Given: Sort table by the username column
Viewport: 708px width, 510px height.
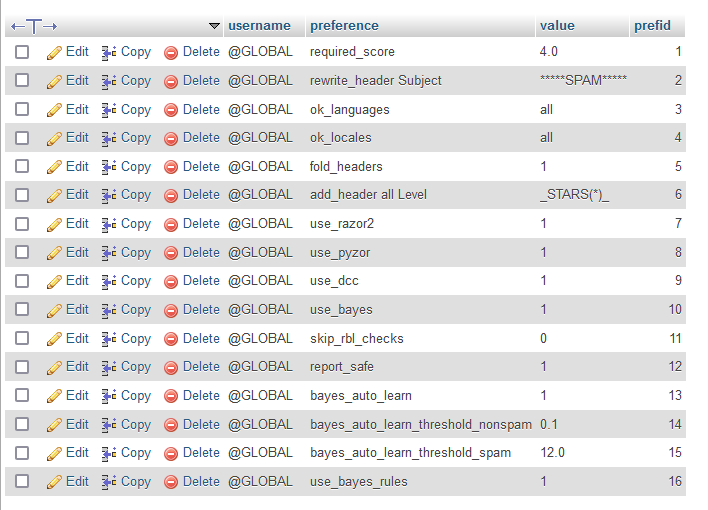Looking at the screenshot, I should [x=259, y=26].
